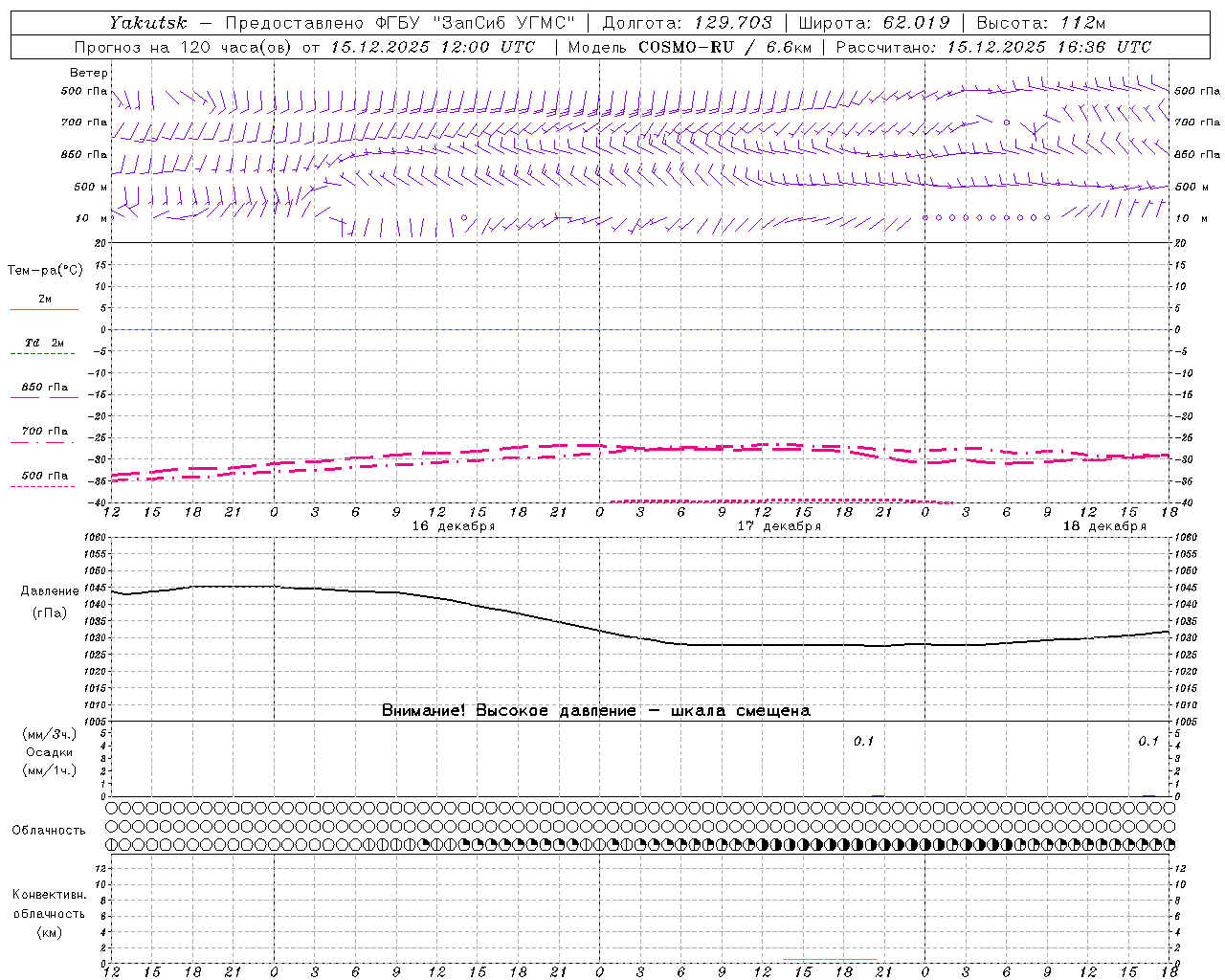Click the Конвективн. облачность label
Screen dimensions: 1225x980
(x=49, y=913)
